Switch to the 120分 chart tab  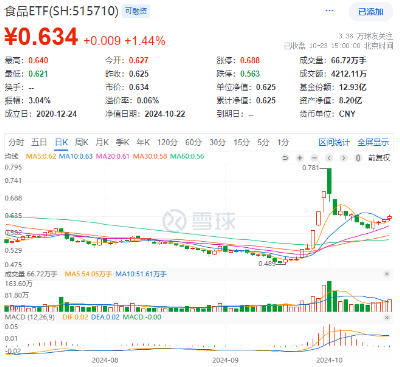click(167, 143)
